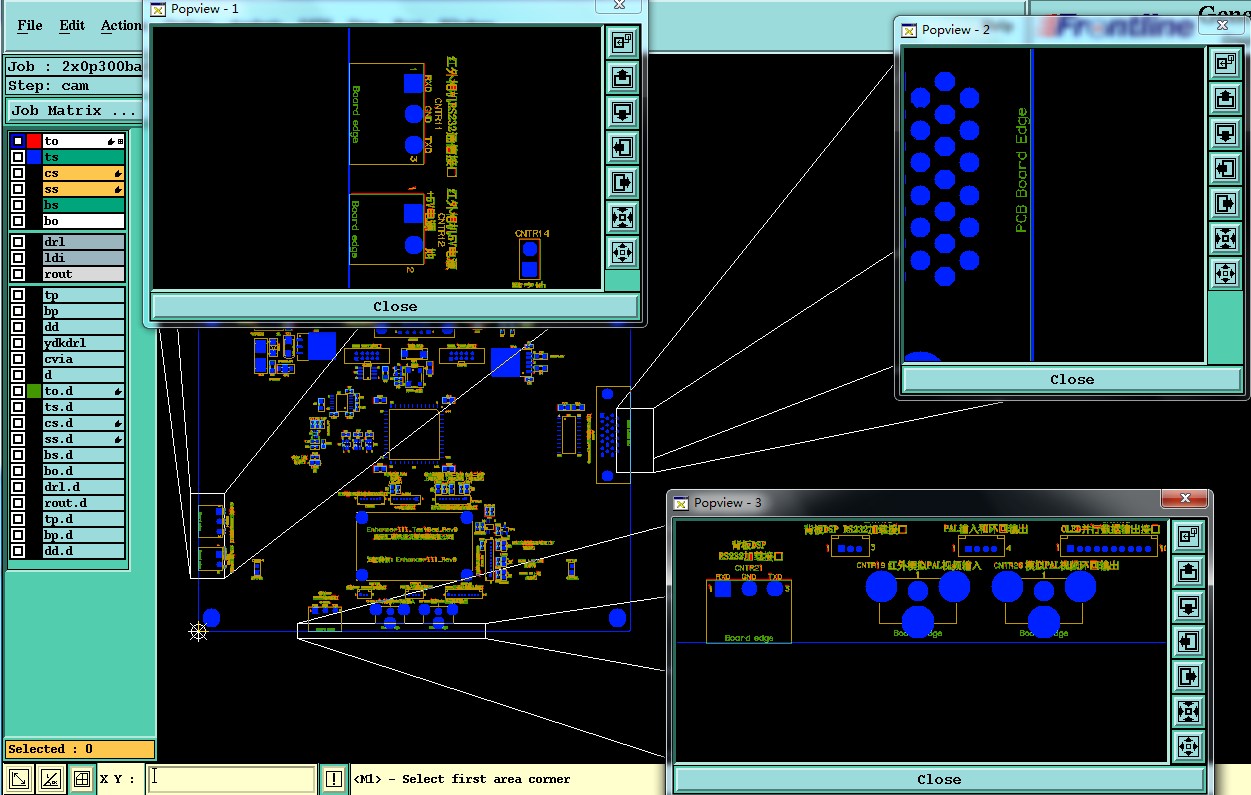Viewport: 1251px width, 795px height.
Task: Select layer 'ss.d' in layer list
Action: [x=83, y=439]
